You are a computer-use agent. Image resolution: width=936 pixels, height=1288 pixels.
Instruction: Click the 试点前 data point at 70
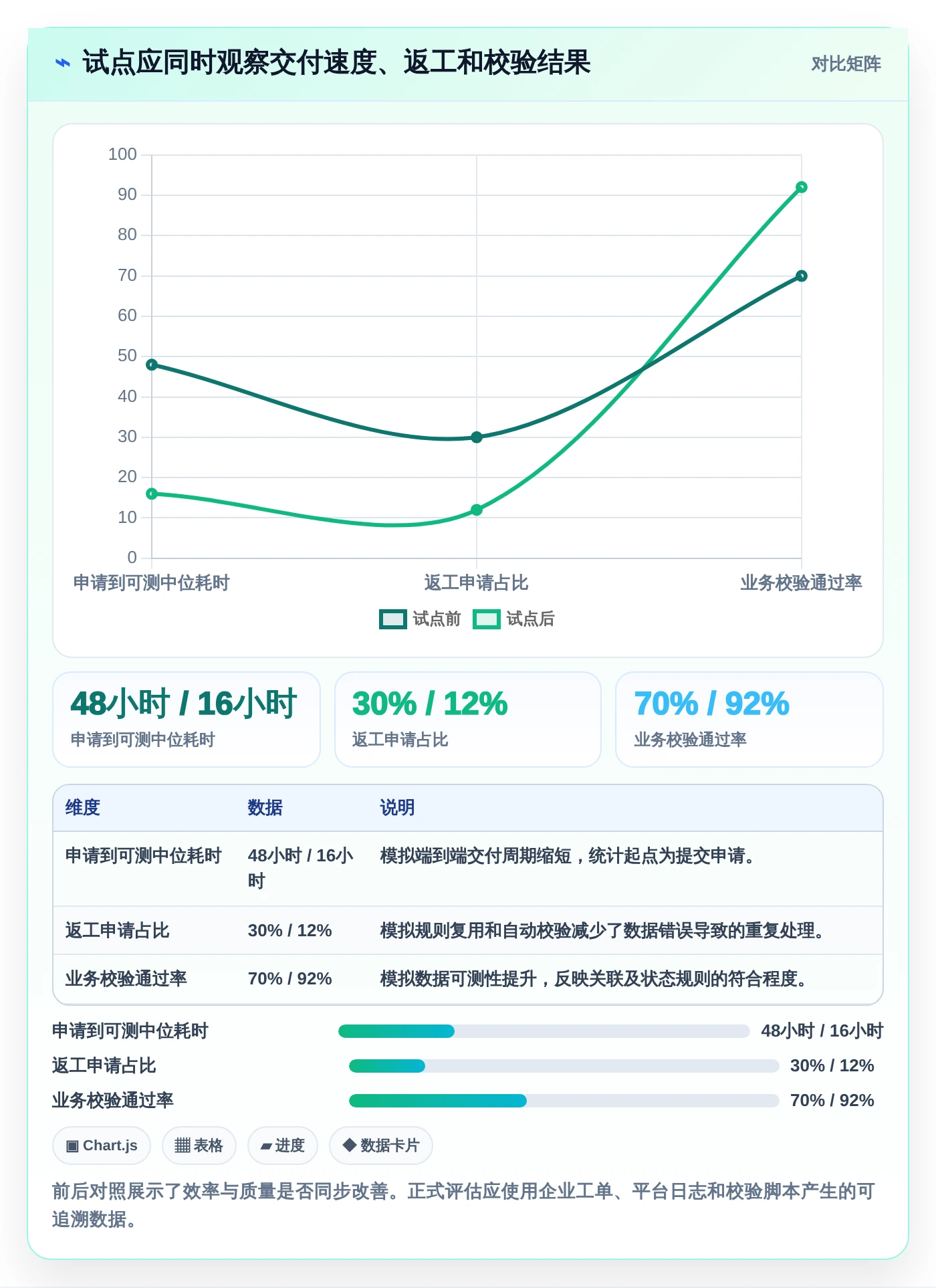pos(802,276)
